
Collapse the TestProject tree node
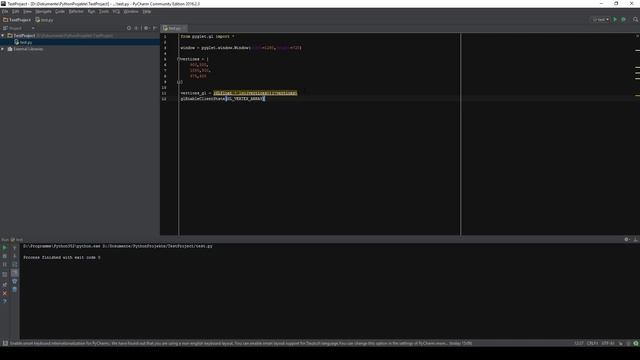[x=3, y=36]
